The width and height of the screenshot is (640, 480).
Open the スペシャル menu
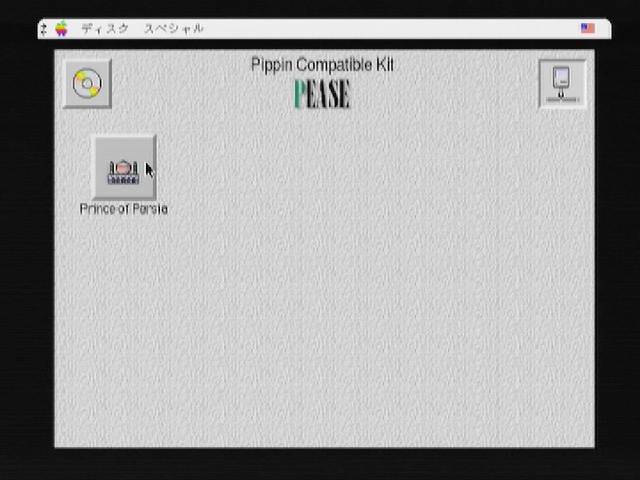click(x=174, y=29)
